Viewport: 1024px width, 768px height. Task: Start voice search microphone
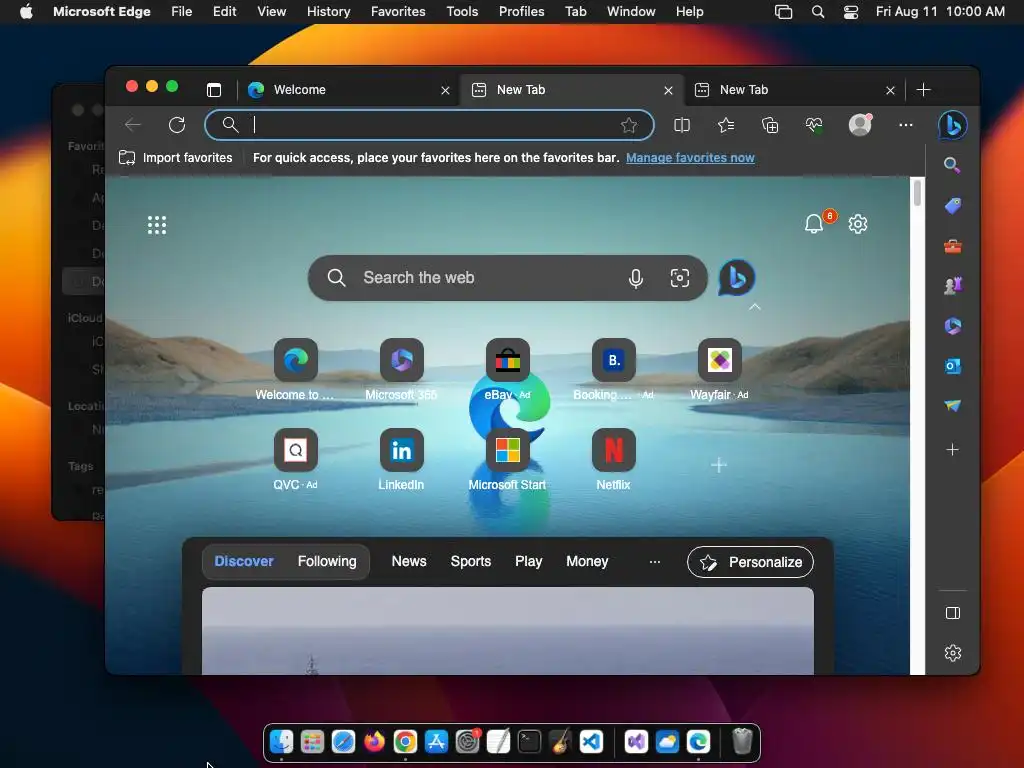[x=635, y=278]
